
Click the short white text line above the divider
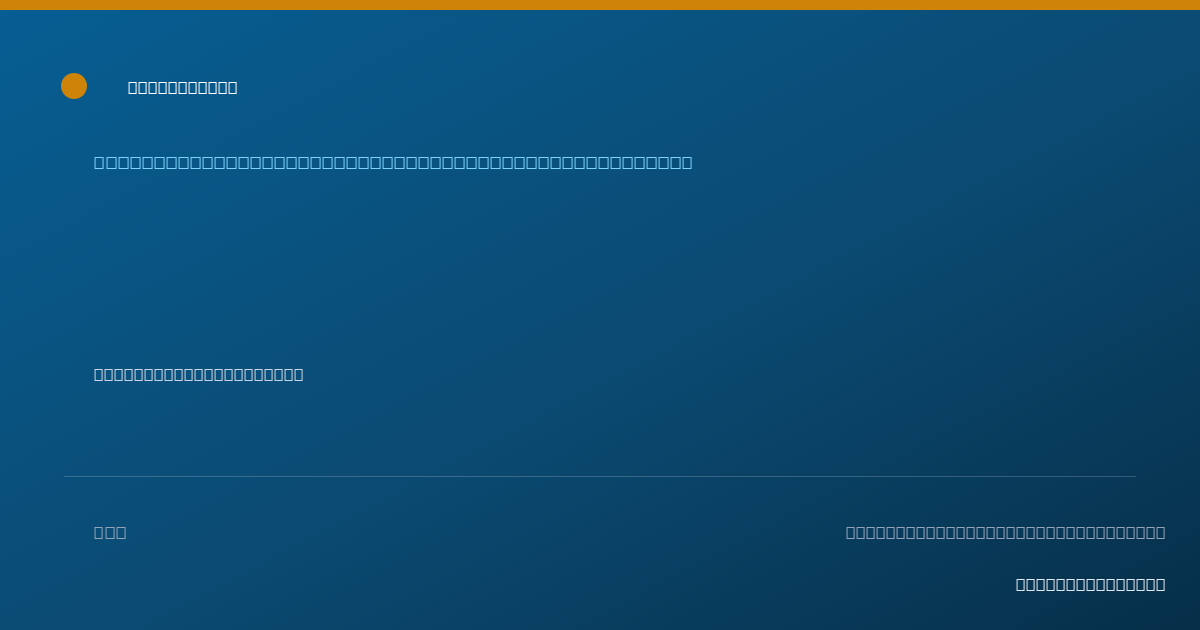(199, 375)
